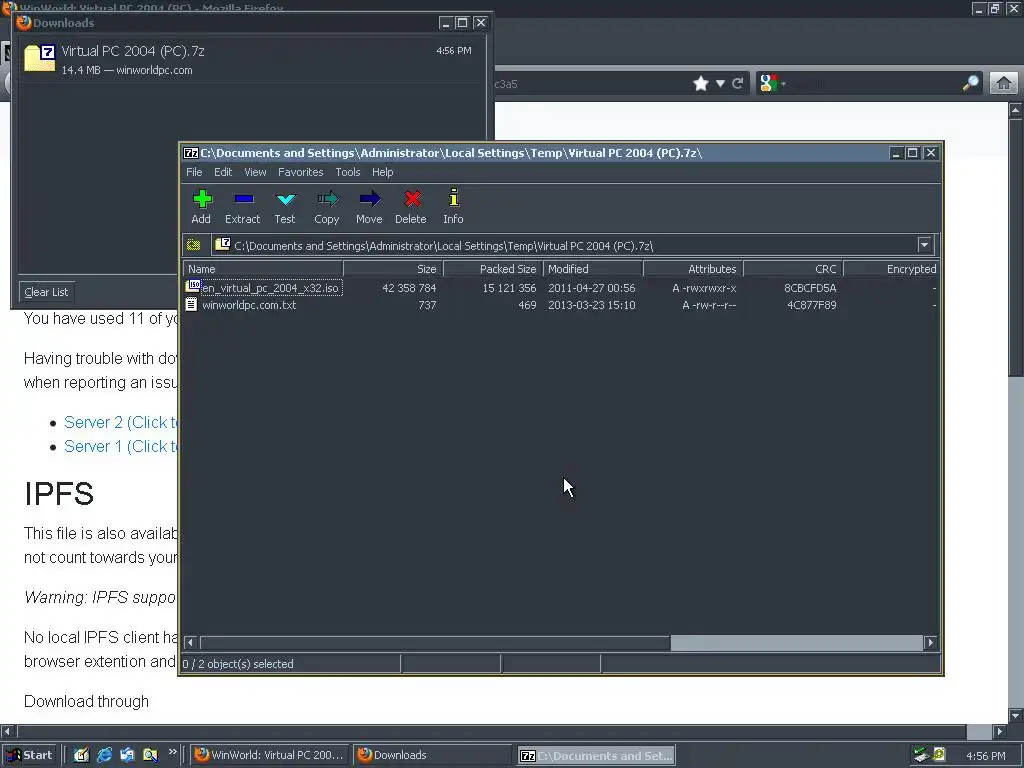Switch to Downloads taskbar button

[431, 755]
